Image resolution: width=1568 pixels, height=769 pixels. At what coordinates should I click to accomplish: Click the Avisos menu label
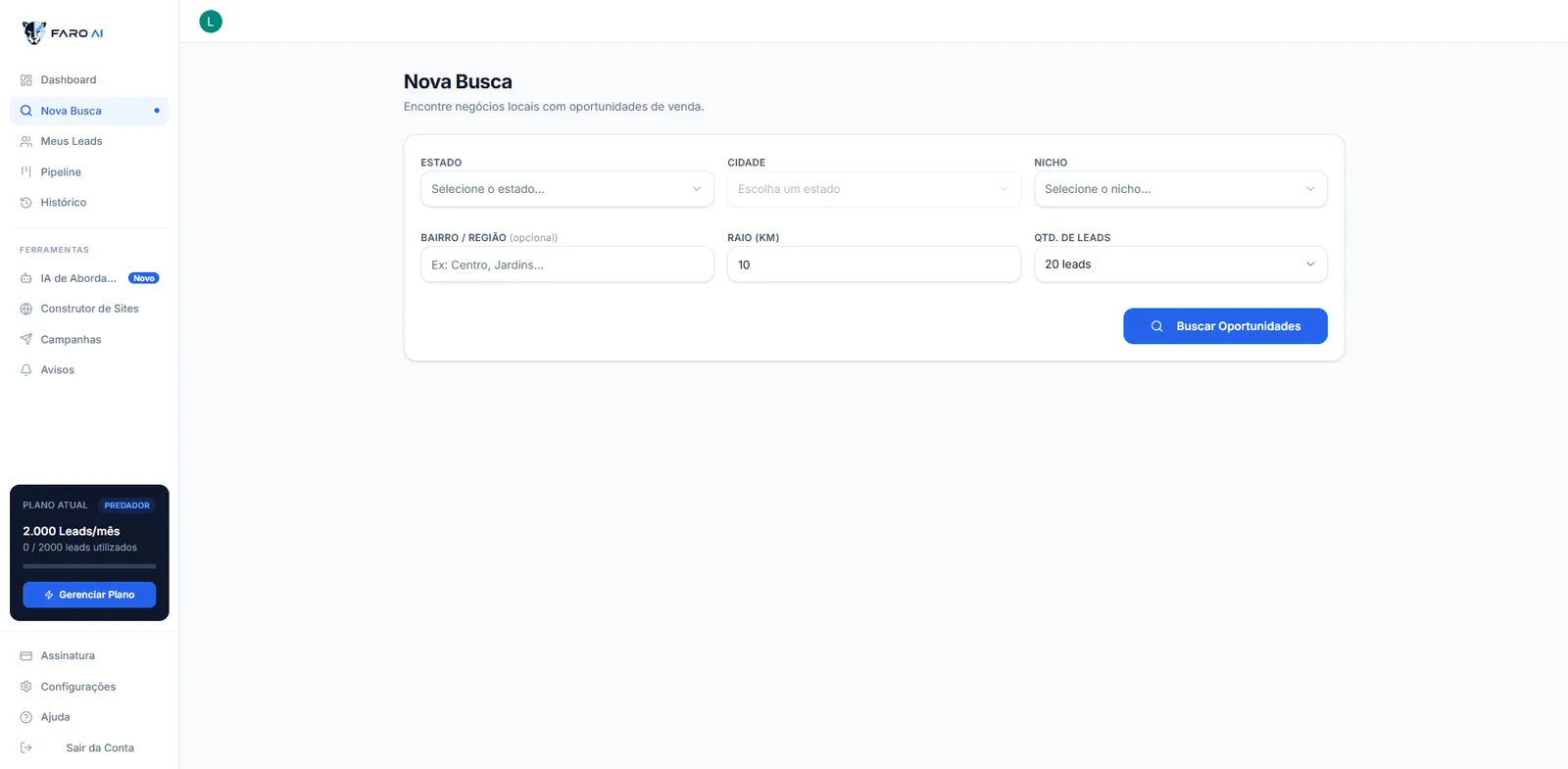(x=58, y=370)
